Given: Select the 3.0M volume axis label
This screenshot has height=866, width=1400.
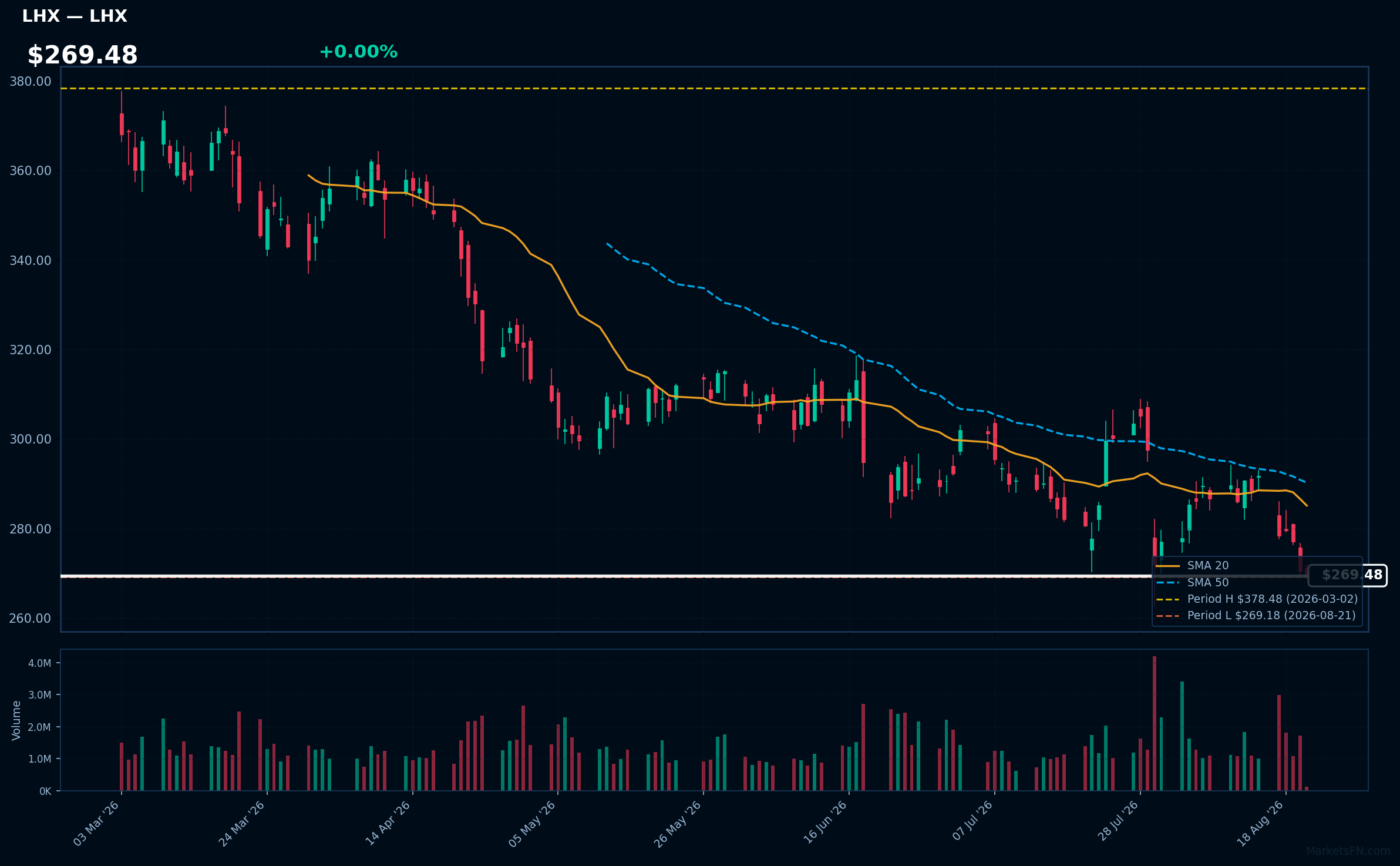Looking at the screenshot, I should pos(40,695).
